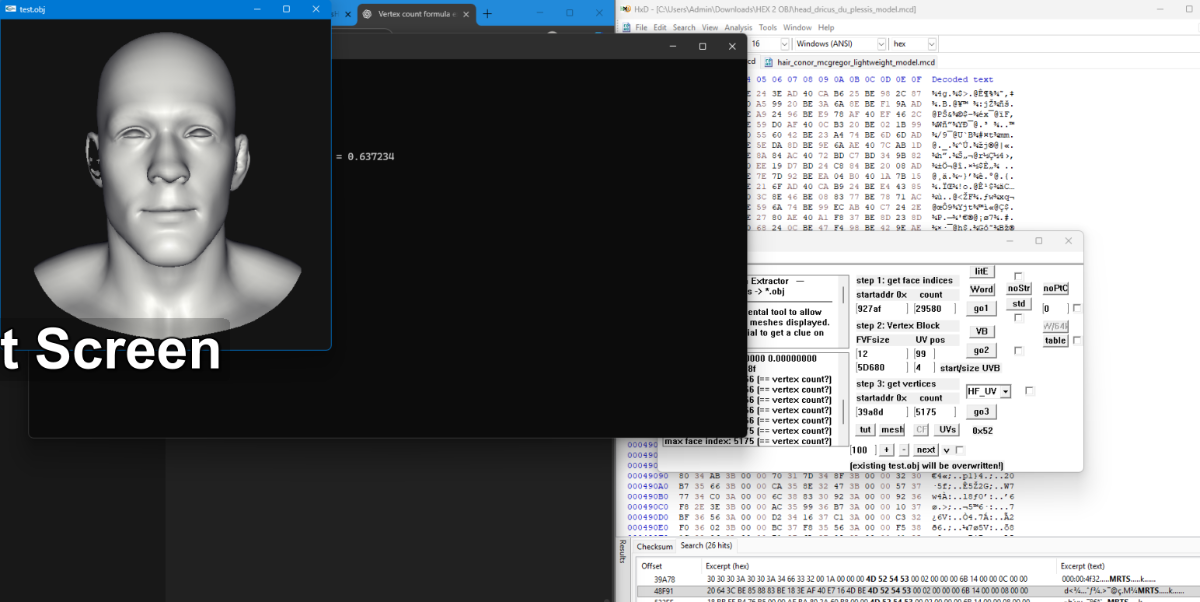
Task: Click the step 1 startaddr field 927af
Action: (x=881, y=309)
